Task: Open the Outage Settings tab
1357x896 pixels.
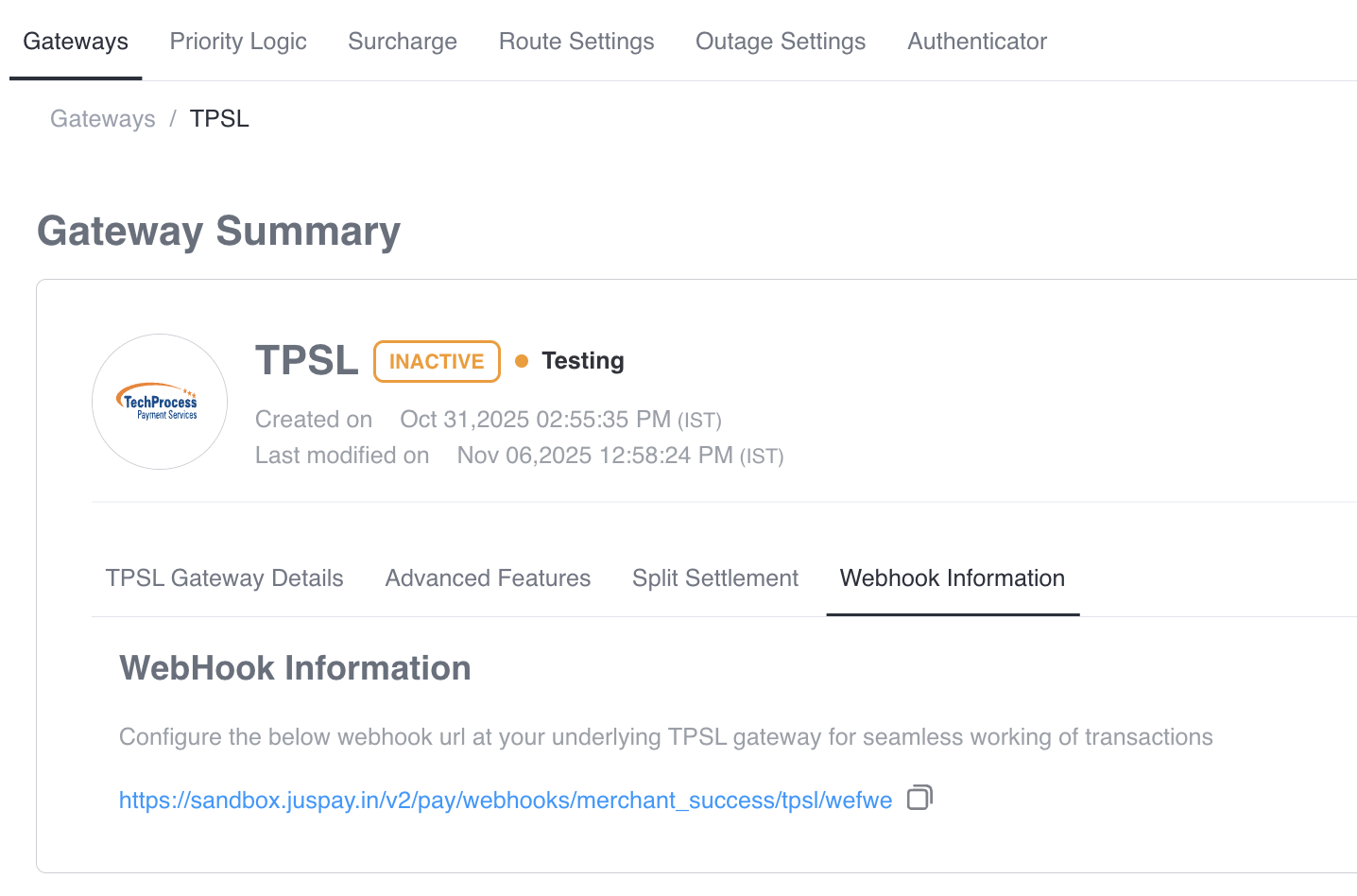Action: point(781,42)
